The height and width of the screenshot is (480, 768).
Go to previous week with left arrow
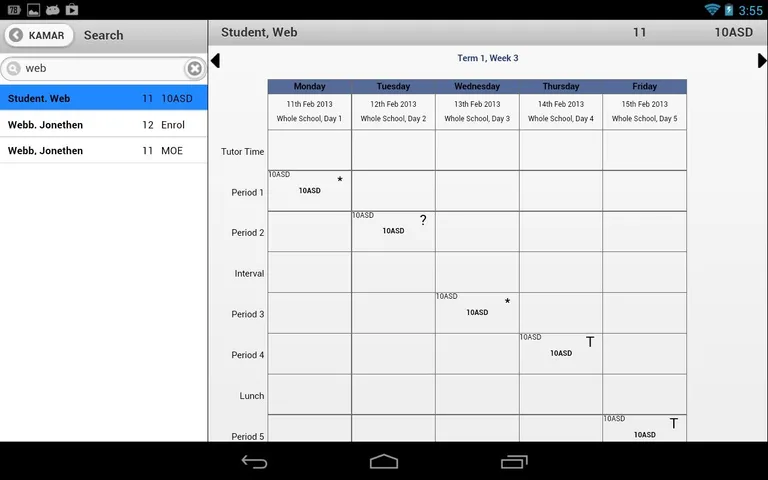coord(215,61)
